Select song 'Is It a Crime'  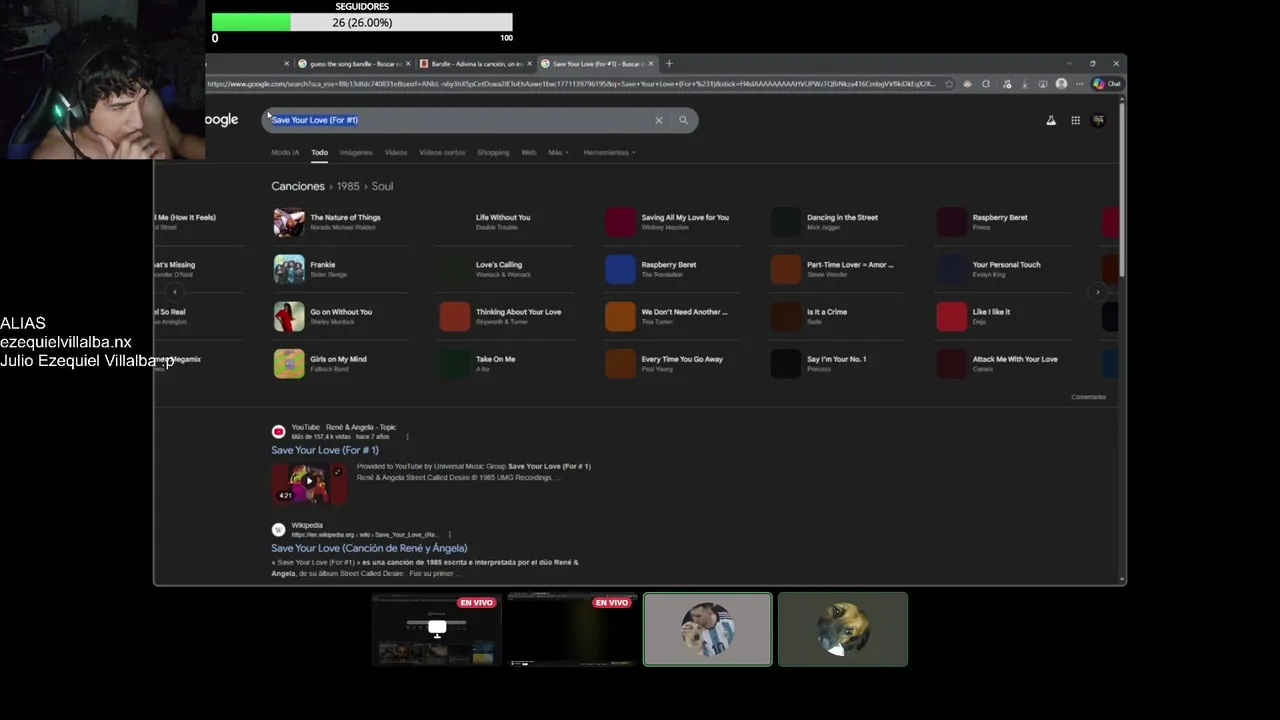[837, 316]
